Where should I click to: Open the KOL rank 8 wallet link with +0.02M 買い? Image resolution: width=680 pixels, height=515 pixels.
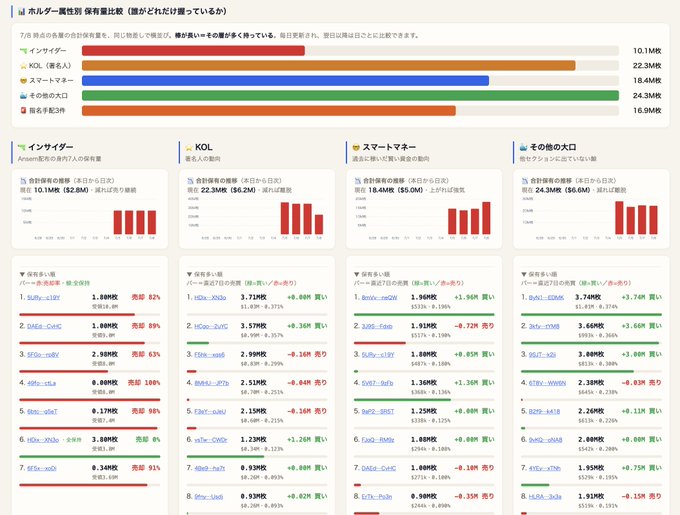209,497
